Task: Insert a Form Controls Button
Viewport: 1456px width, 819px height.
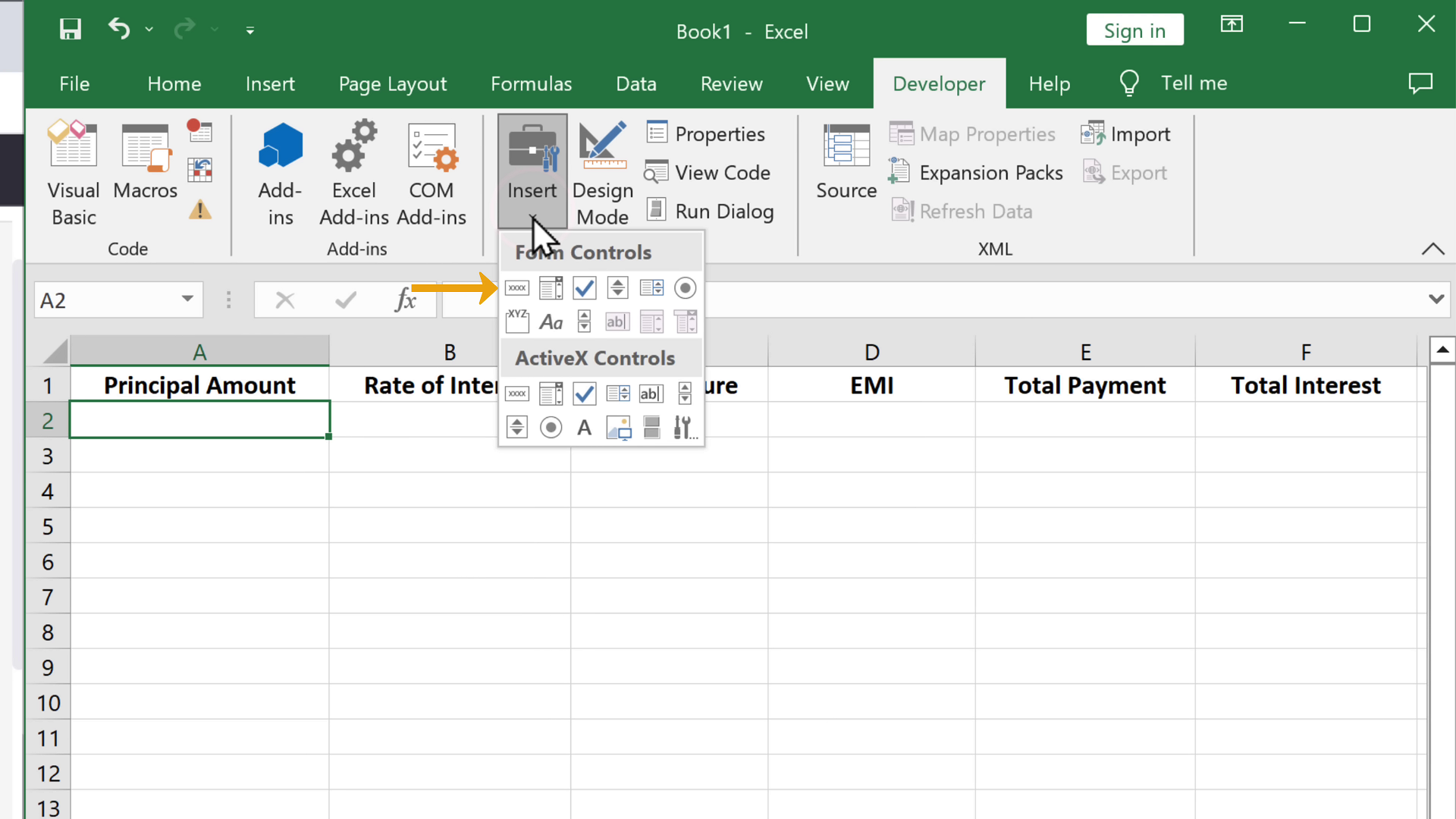Action: point(517,288)
